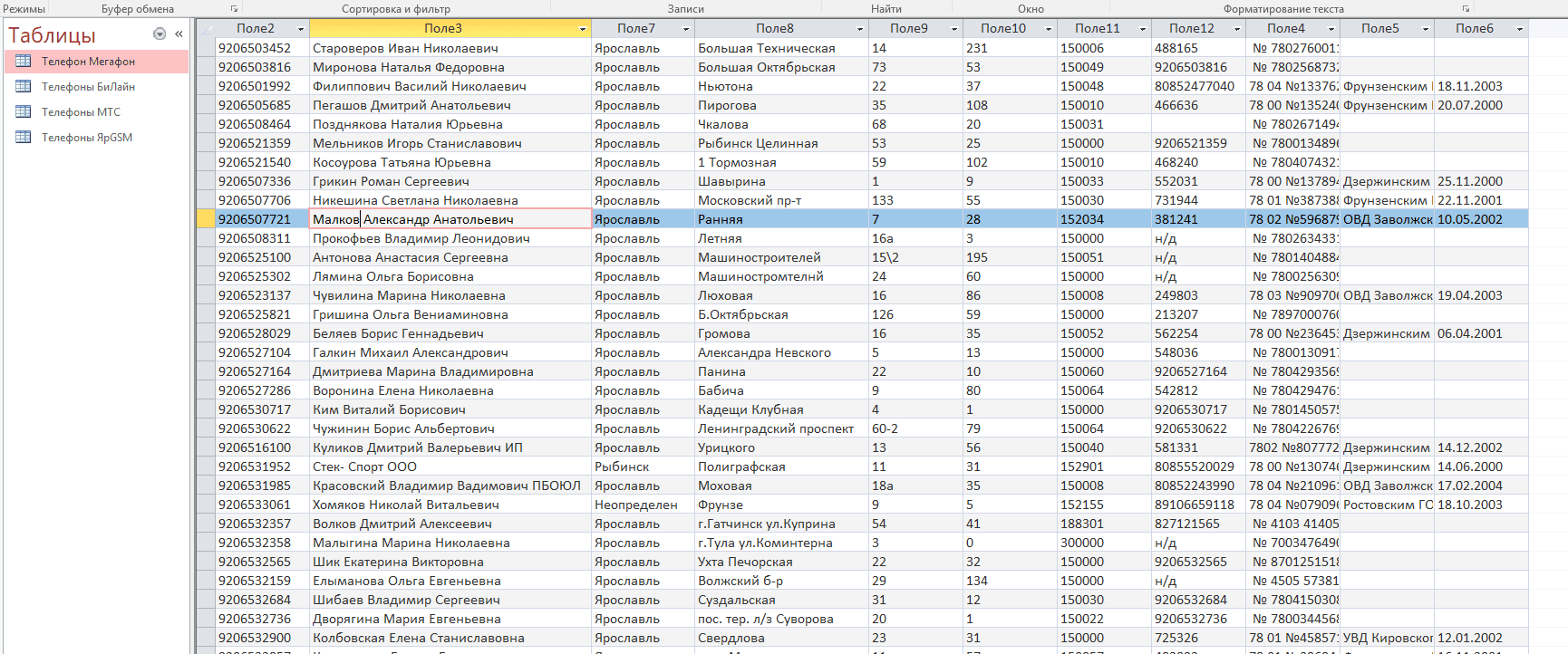Select the cell Александра Невского
Image resolution: width=1568 pixels, height=654 pixels.
pos(781,352)
